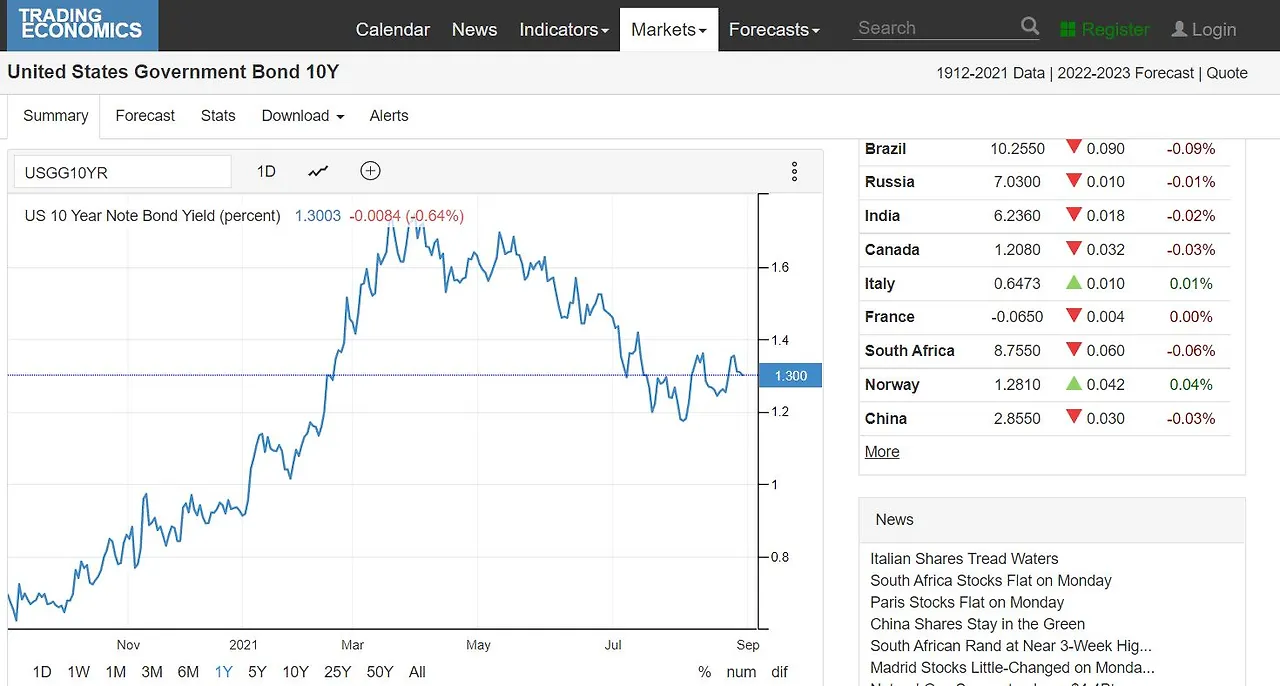Open the Download dropdown
1280x686 pixels.
coord(303,116)
